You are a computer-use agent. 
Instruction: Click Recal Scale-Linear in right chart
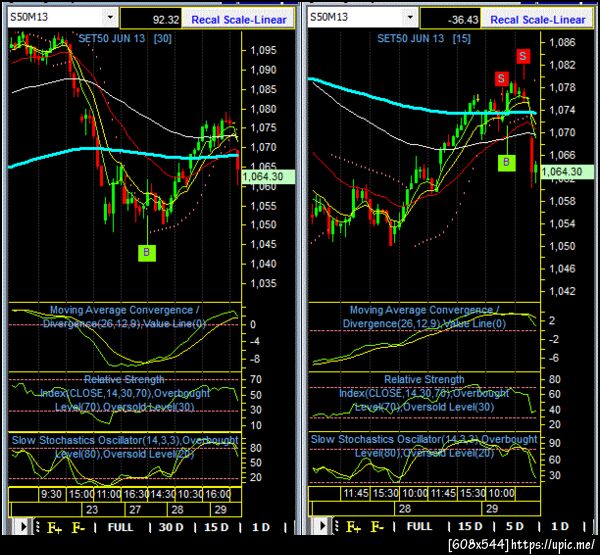click(538, 20)
